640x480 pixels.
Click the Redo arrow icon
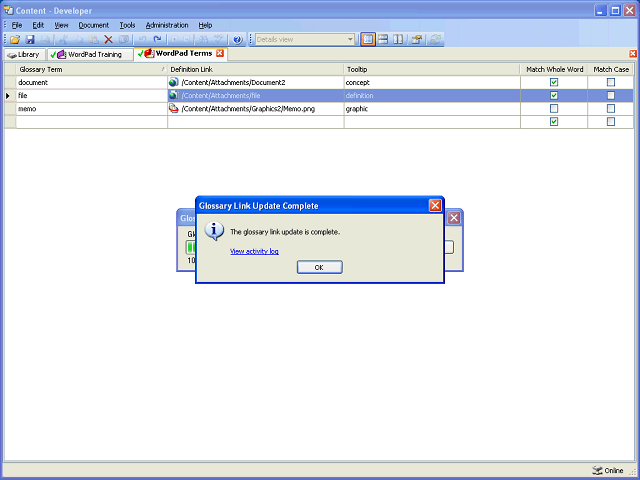[157, 40]
